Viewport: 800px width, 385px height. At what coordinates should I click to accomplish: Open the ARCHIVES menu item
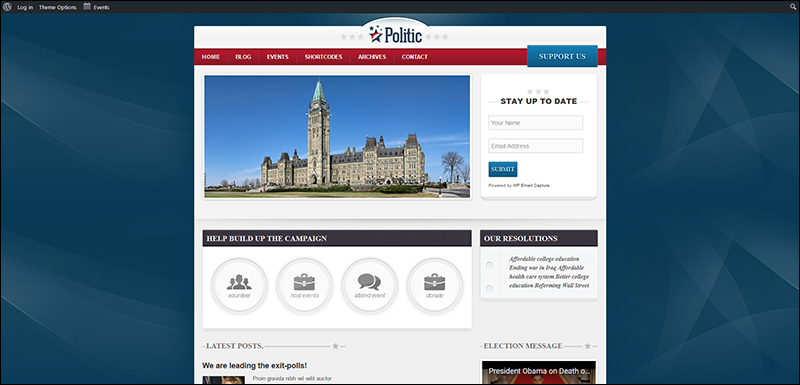[x=372, y=57]
